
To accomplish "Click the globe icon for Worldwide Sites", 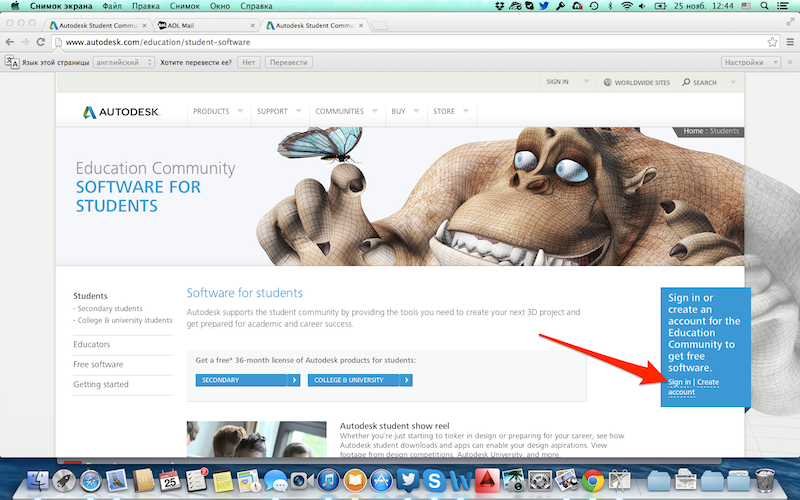I will 607,83.
